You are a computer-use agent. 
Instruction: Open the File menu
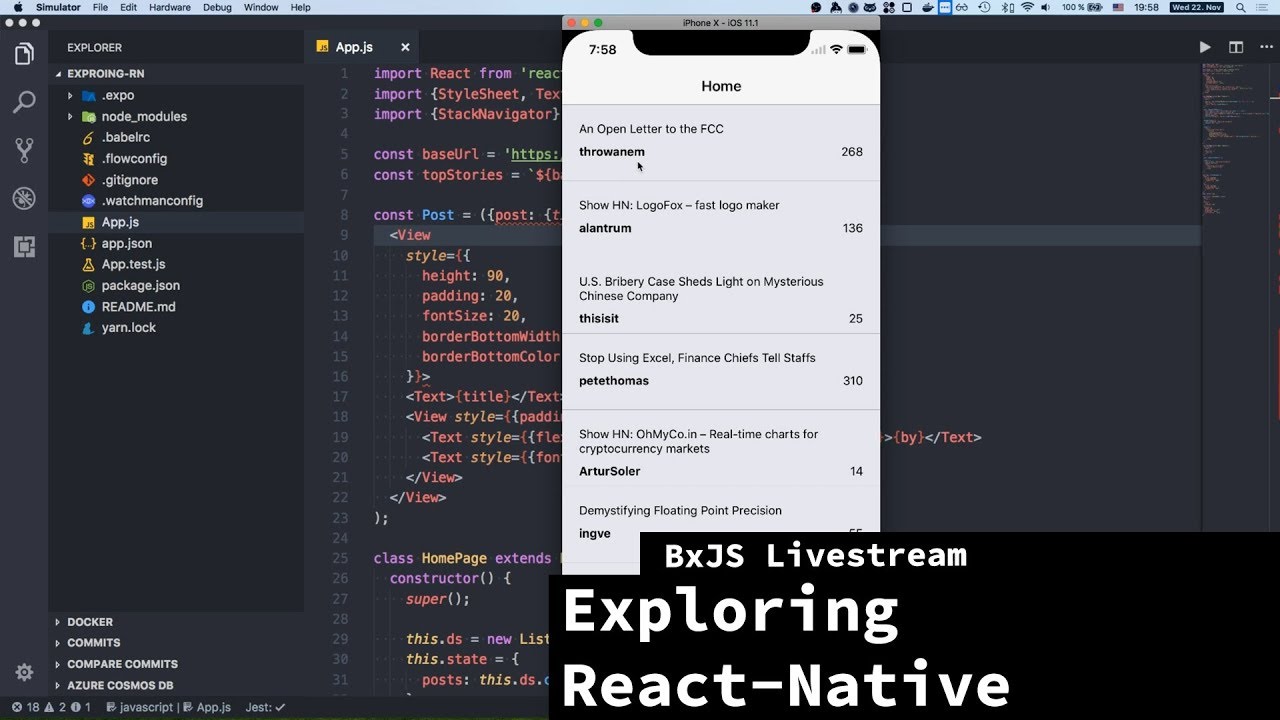point(100,7)
